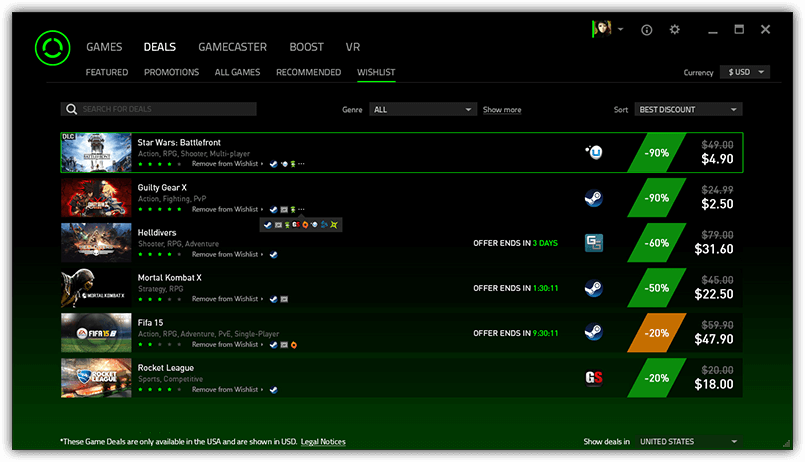Open the Rocket League thumbnail
Viewport: 805px width, 462px height.
97,378
